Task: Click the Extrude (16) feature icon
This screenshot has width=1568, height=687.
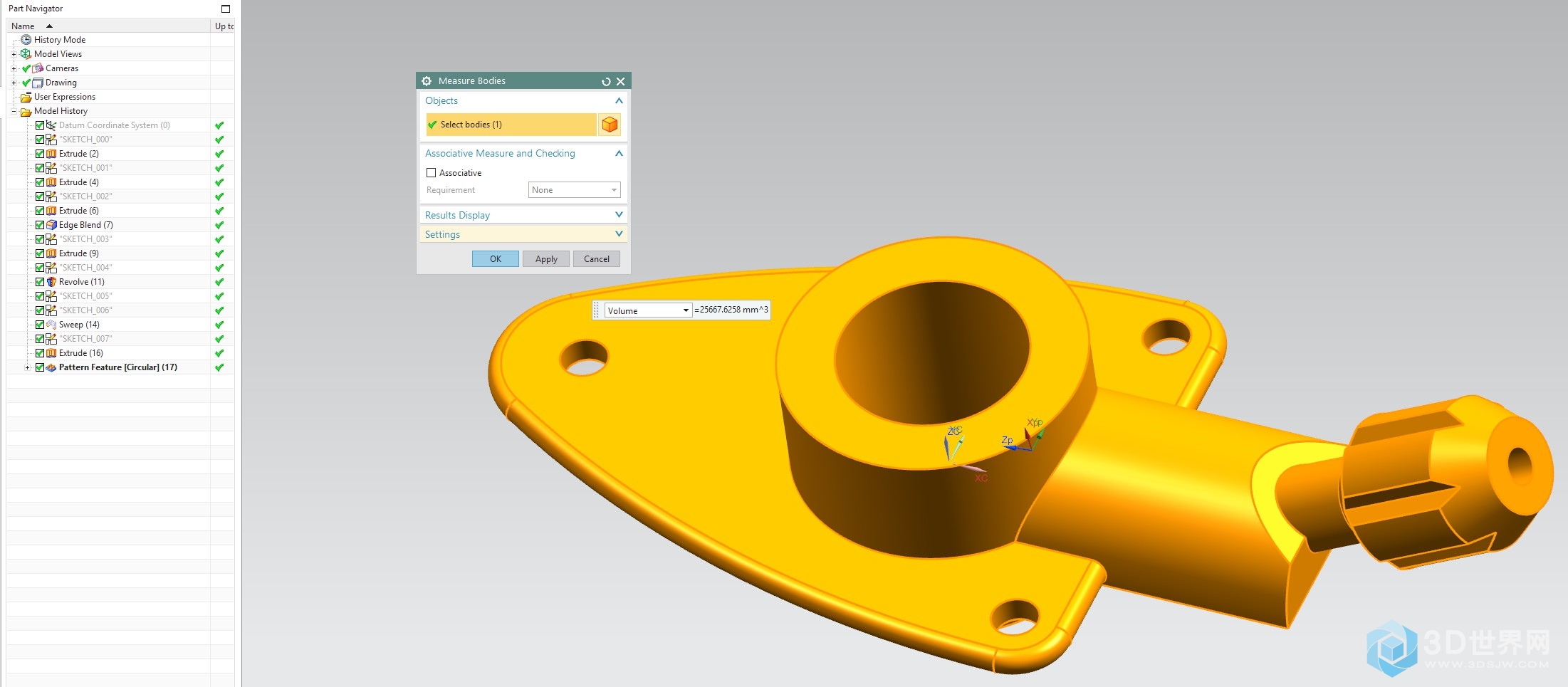Action: click(51, 353)
